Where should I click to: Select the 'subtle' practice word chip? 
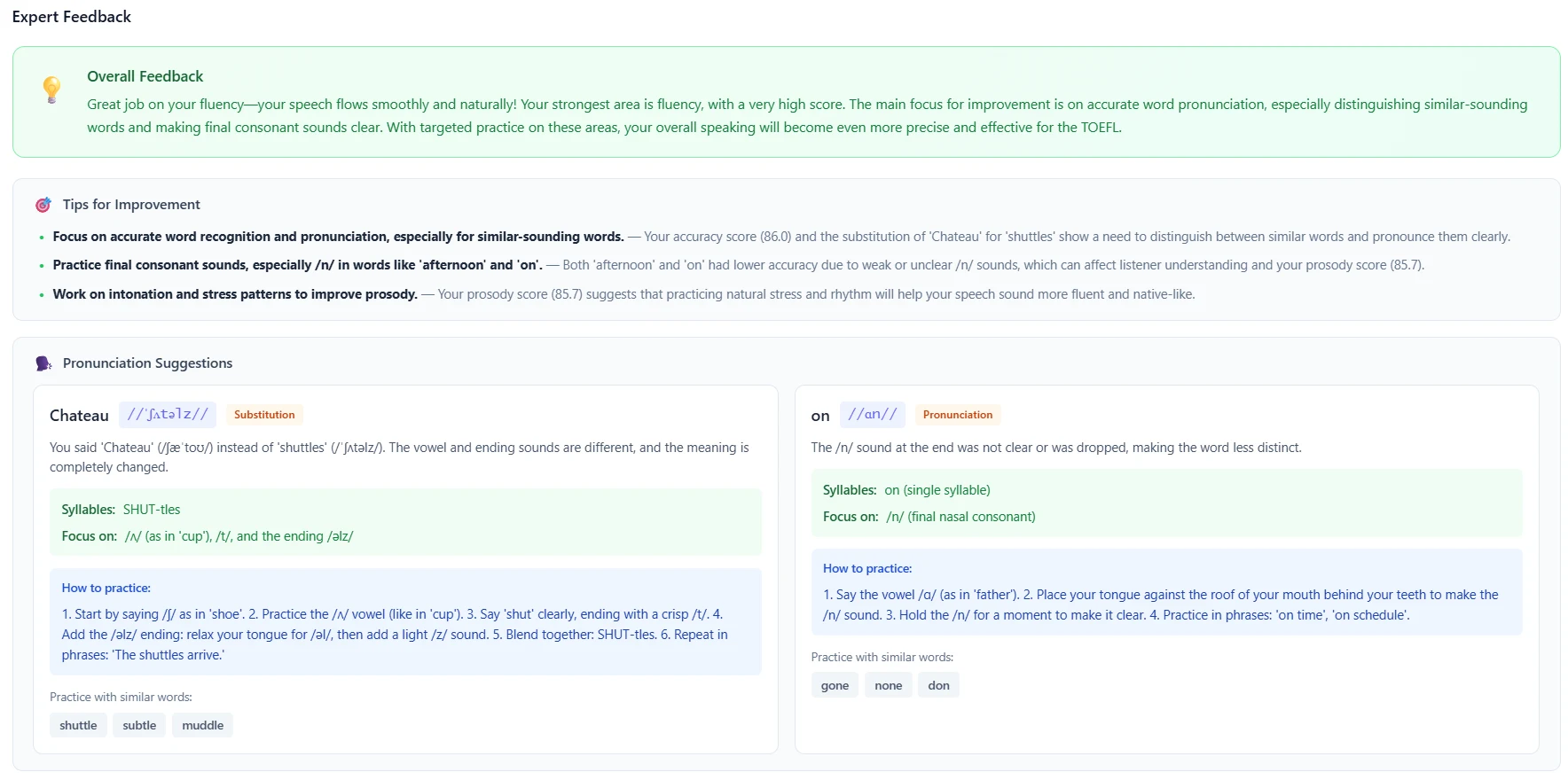click(x=139, y=725)
